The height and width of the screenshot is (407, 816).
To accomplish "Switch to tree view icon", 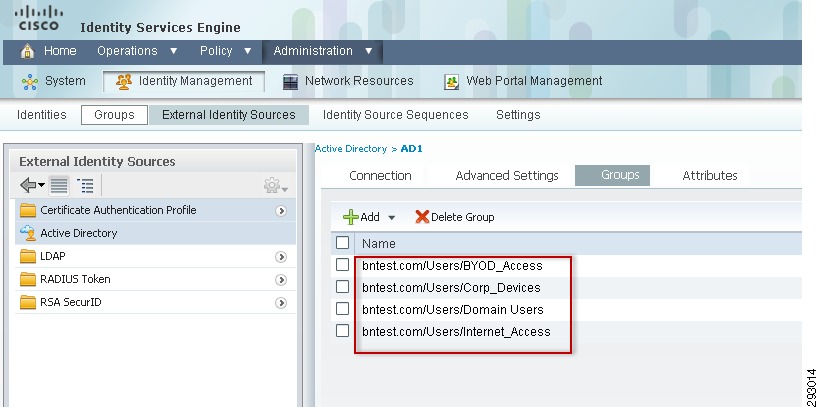I will point(85,185).
